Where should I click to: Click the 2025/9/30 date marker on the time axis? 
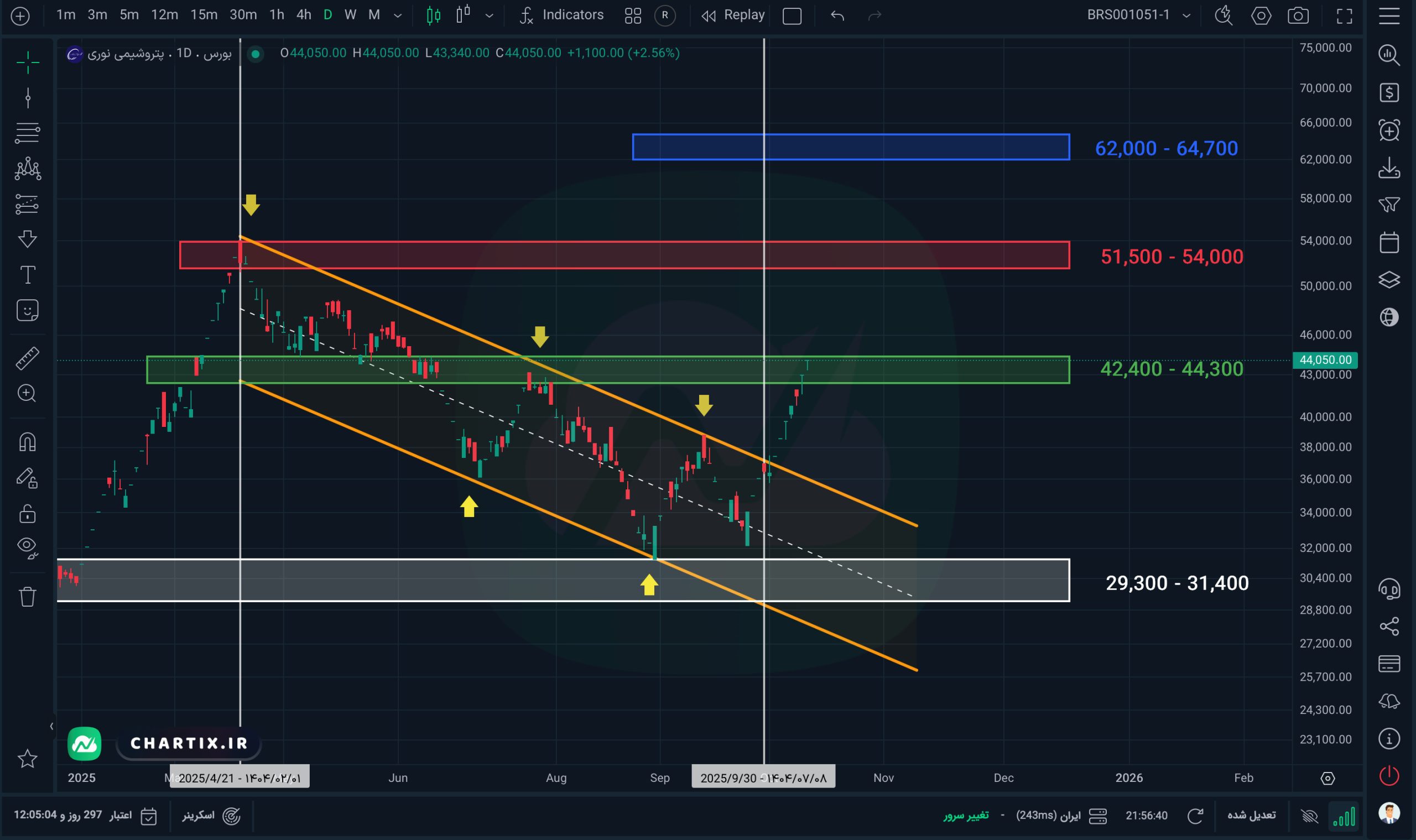click(763, 778)
